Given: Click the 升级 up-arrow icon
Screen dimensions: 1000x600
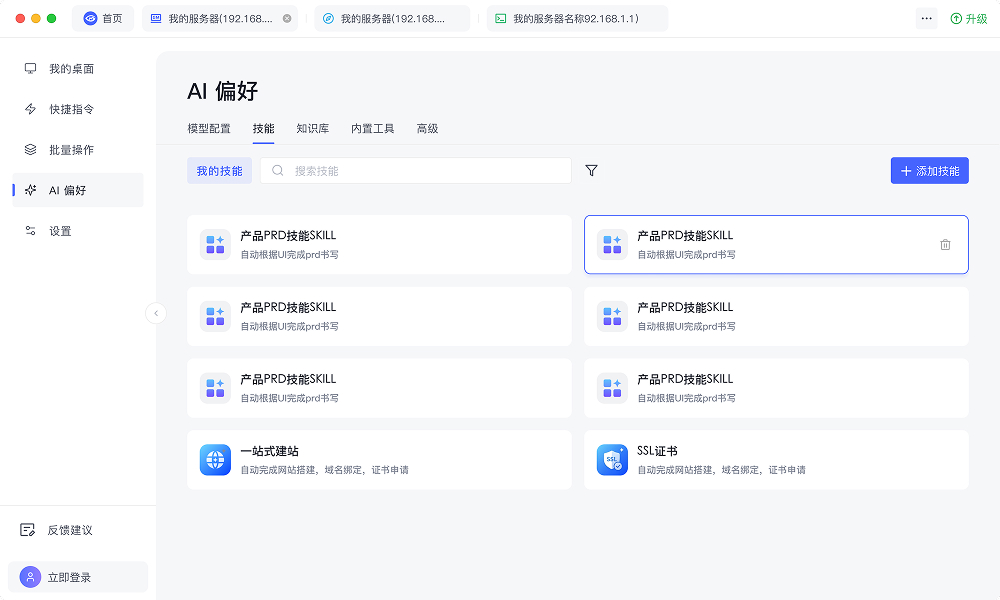Looking at the screenshot, I should (956, 18).
